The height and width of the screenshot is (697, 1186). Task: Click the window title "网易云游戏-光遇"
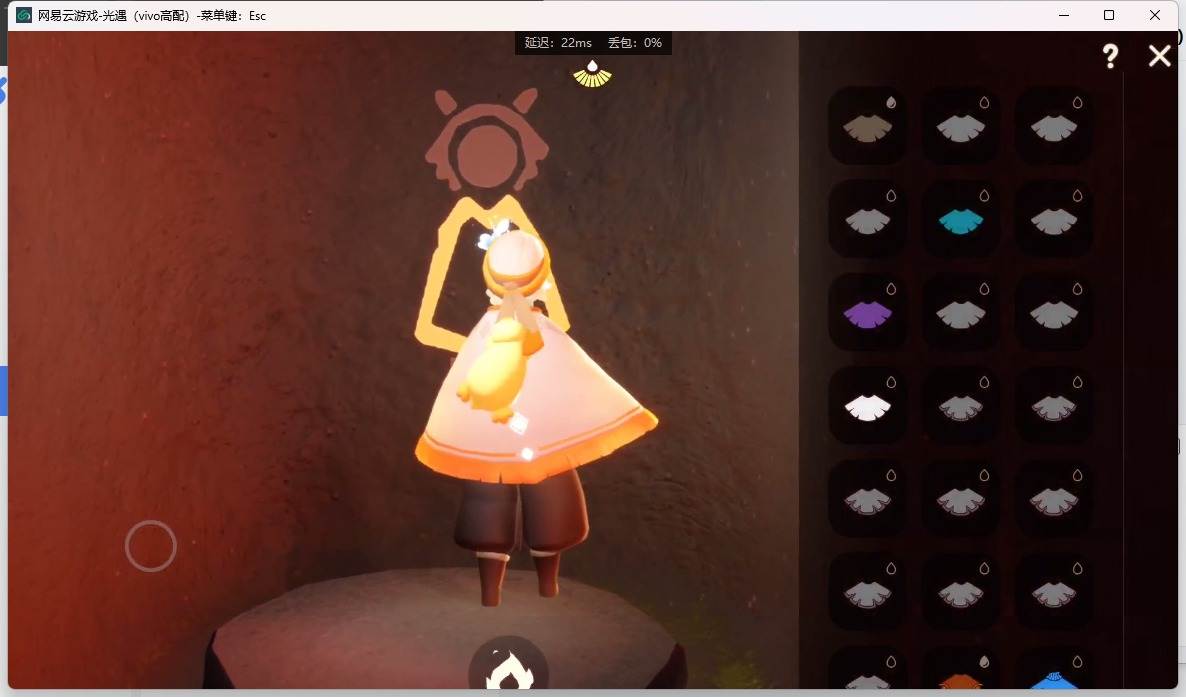coord(82,15)
